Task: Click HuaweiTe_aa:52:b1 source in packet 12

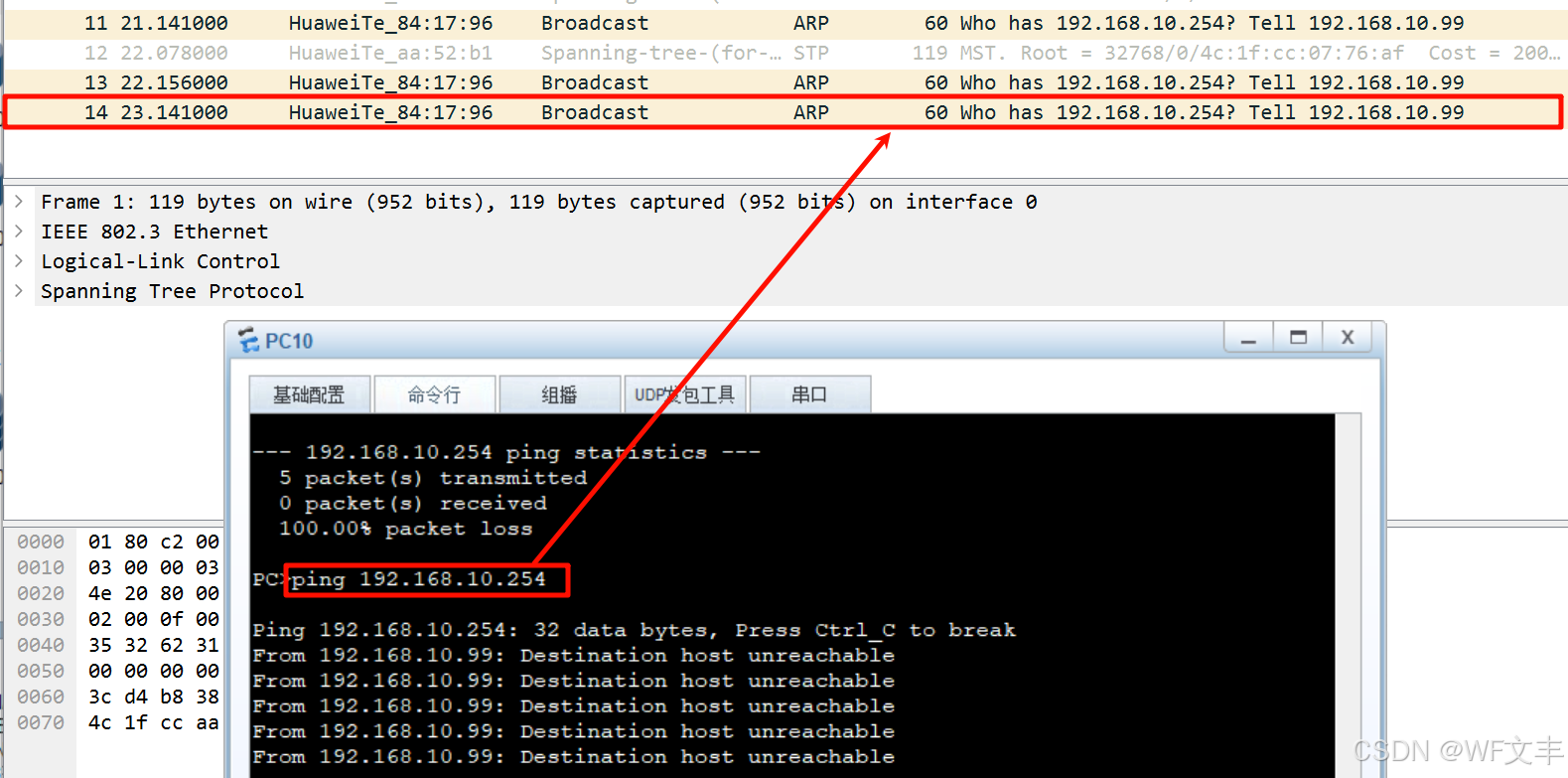Action: [390, 53]
